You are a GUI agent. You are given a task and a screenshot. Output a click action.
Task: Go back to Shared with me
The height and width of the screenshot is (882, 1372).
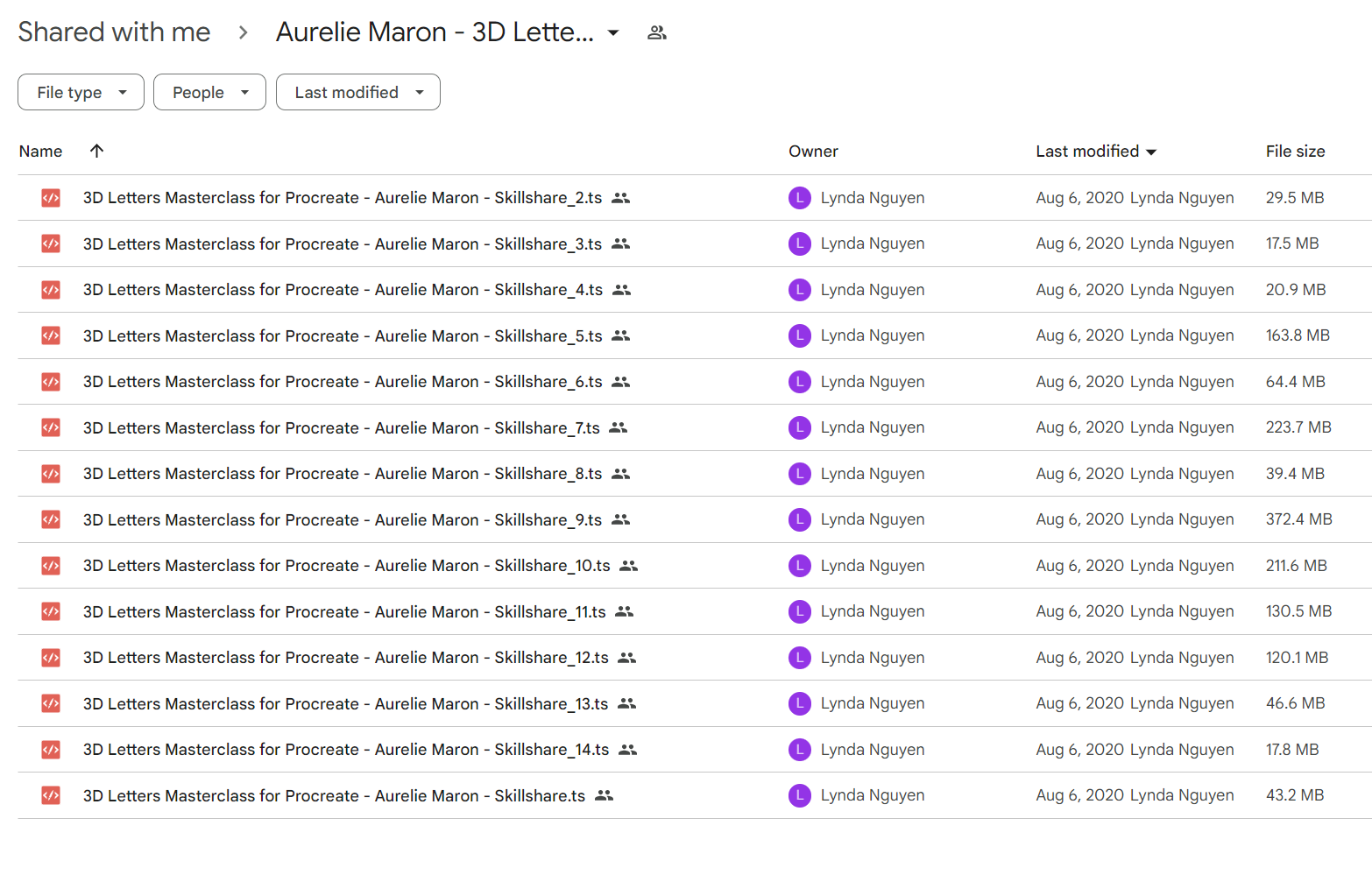[114, 32]
